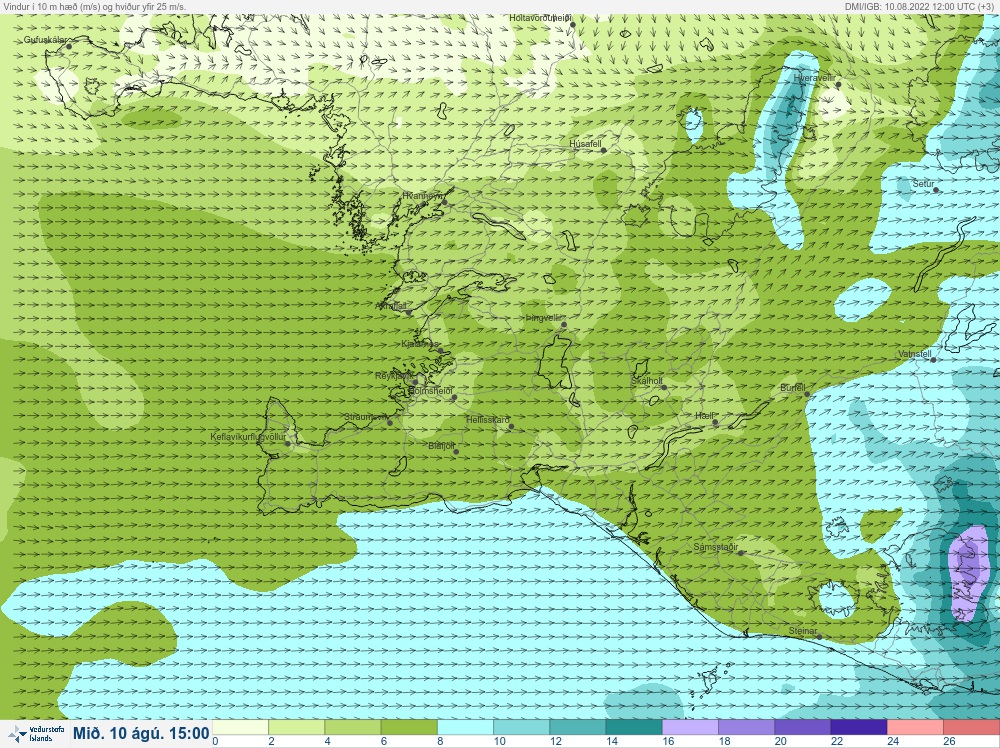The width and height of the screenshot is (1000, 748).
Task: Pick the 20–22 m/s violet legend swatch
Action: (802, 727)
